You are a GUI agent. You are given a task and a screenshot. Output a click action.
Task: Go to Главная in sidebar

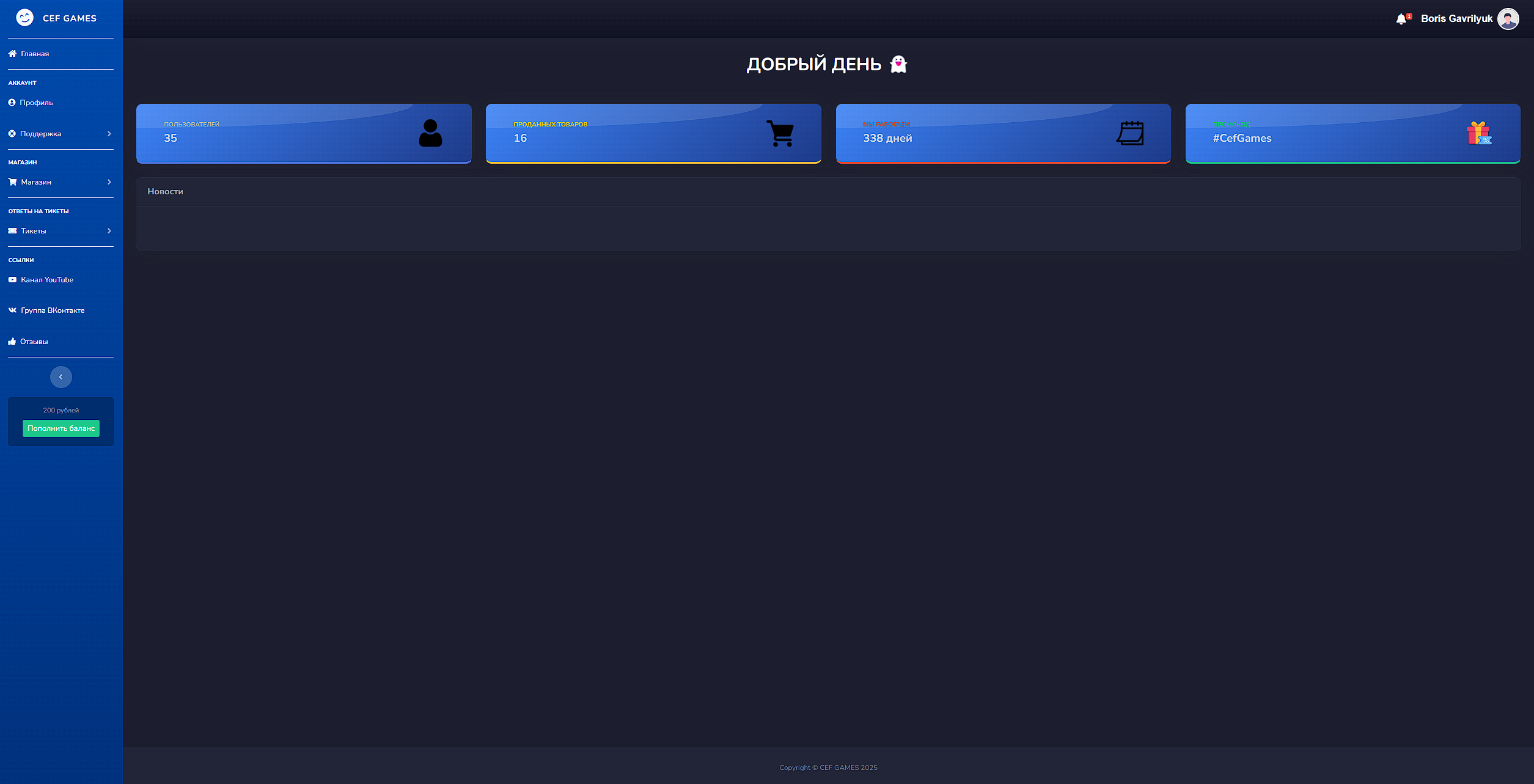(x=35, y=54)
